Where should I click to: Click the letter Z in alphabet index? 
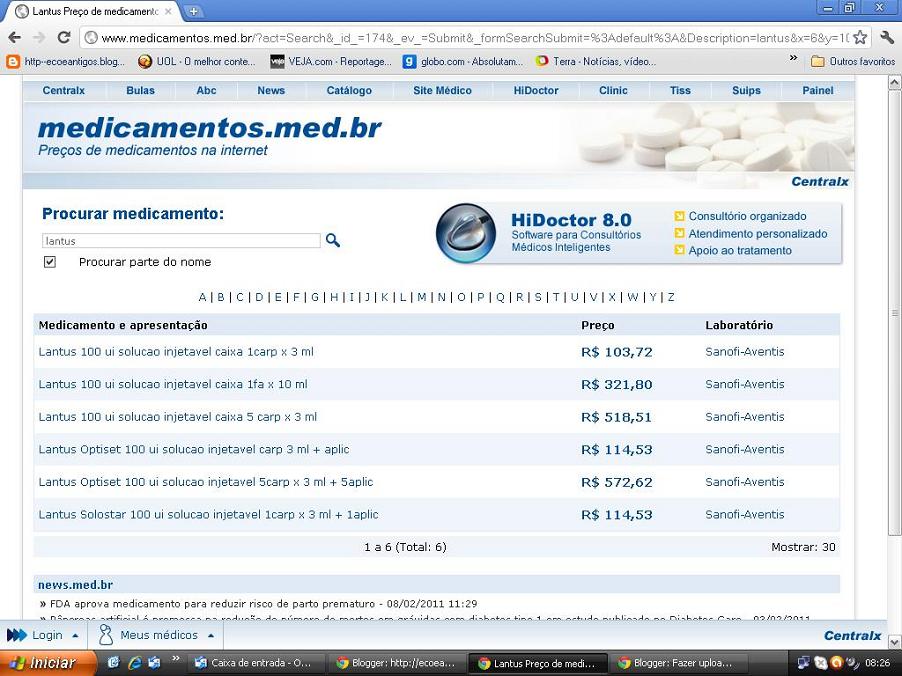[x=671, y=297]
